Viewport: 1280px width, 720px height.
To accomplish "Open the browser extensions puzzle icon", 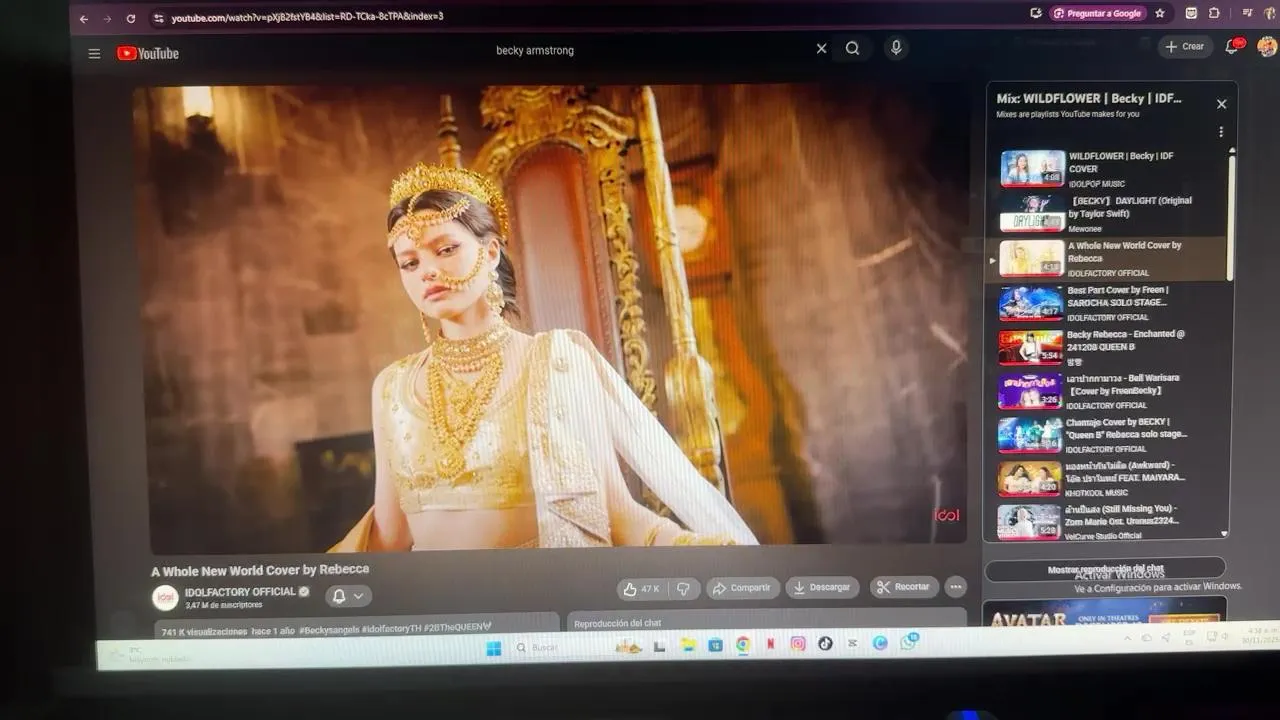I will (x=1214, y=13).
